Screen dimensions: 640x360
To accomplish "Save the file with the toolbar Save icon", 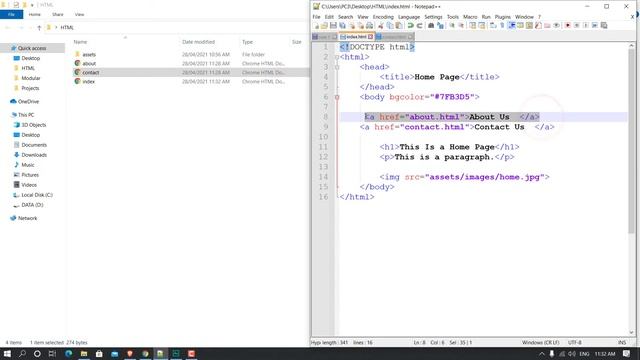I will [x=333, y=25].
